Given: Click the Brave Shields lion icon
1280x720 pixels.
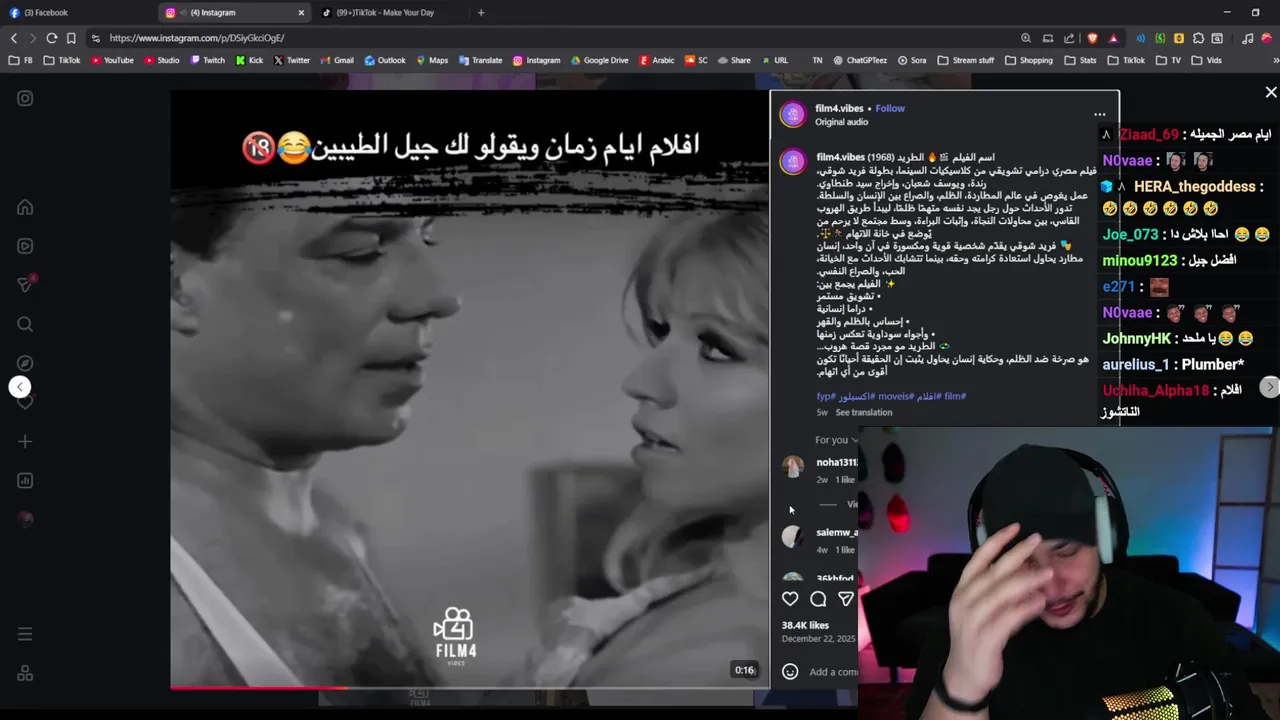Looking at the screenshot, I should pyautogui.click(x=1092, y=38).
